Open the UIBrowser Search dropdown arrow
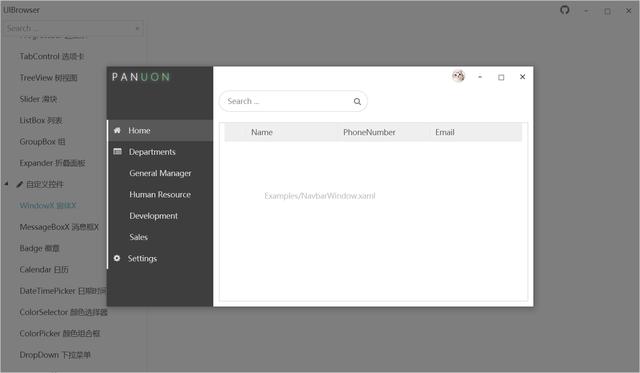The width and height of the screenshot is (640, 373). pyautogui.click(x=137, y=29)
